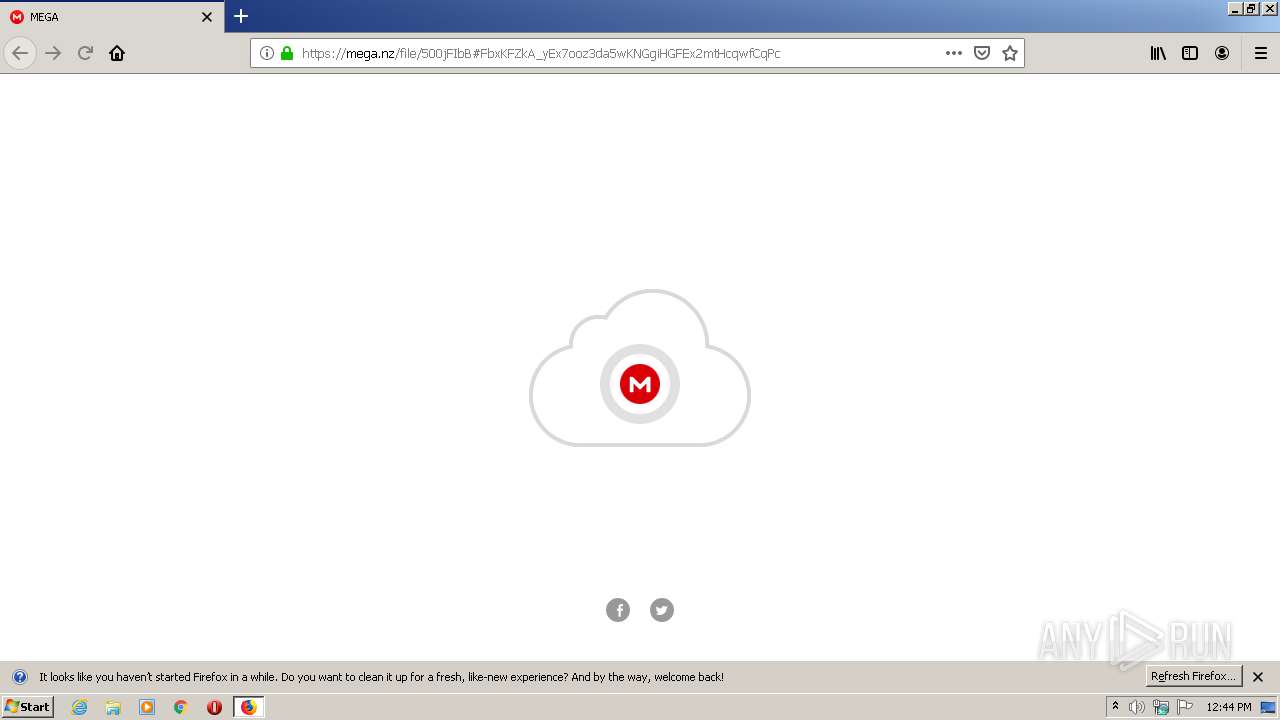
Task: Toggle the Firefox sidebar view
Action: click(x=1190, y=53)
